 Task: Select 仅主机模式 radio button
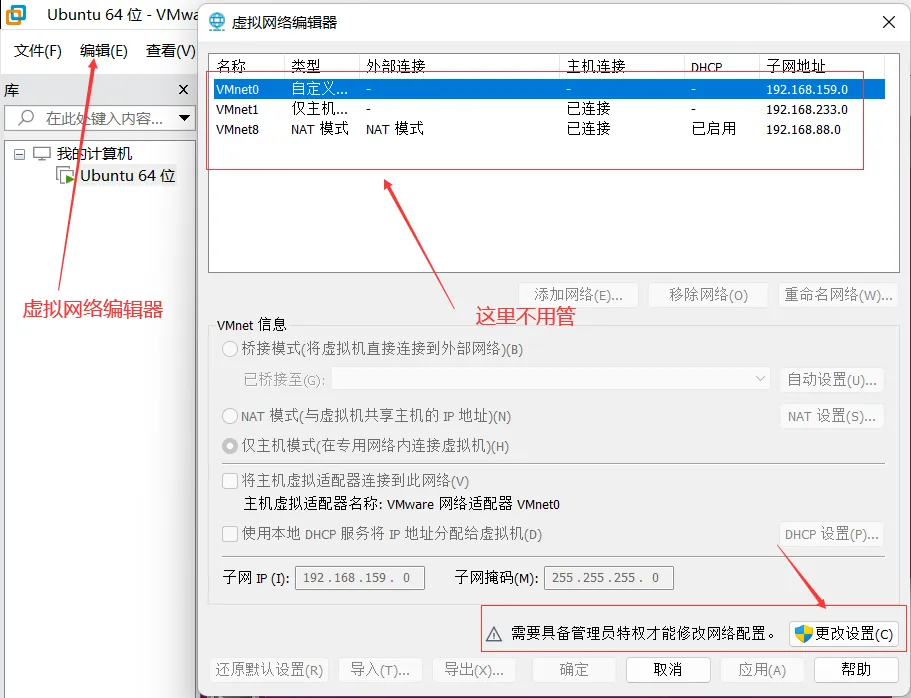tap(230, 446)
